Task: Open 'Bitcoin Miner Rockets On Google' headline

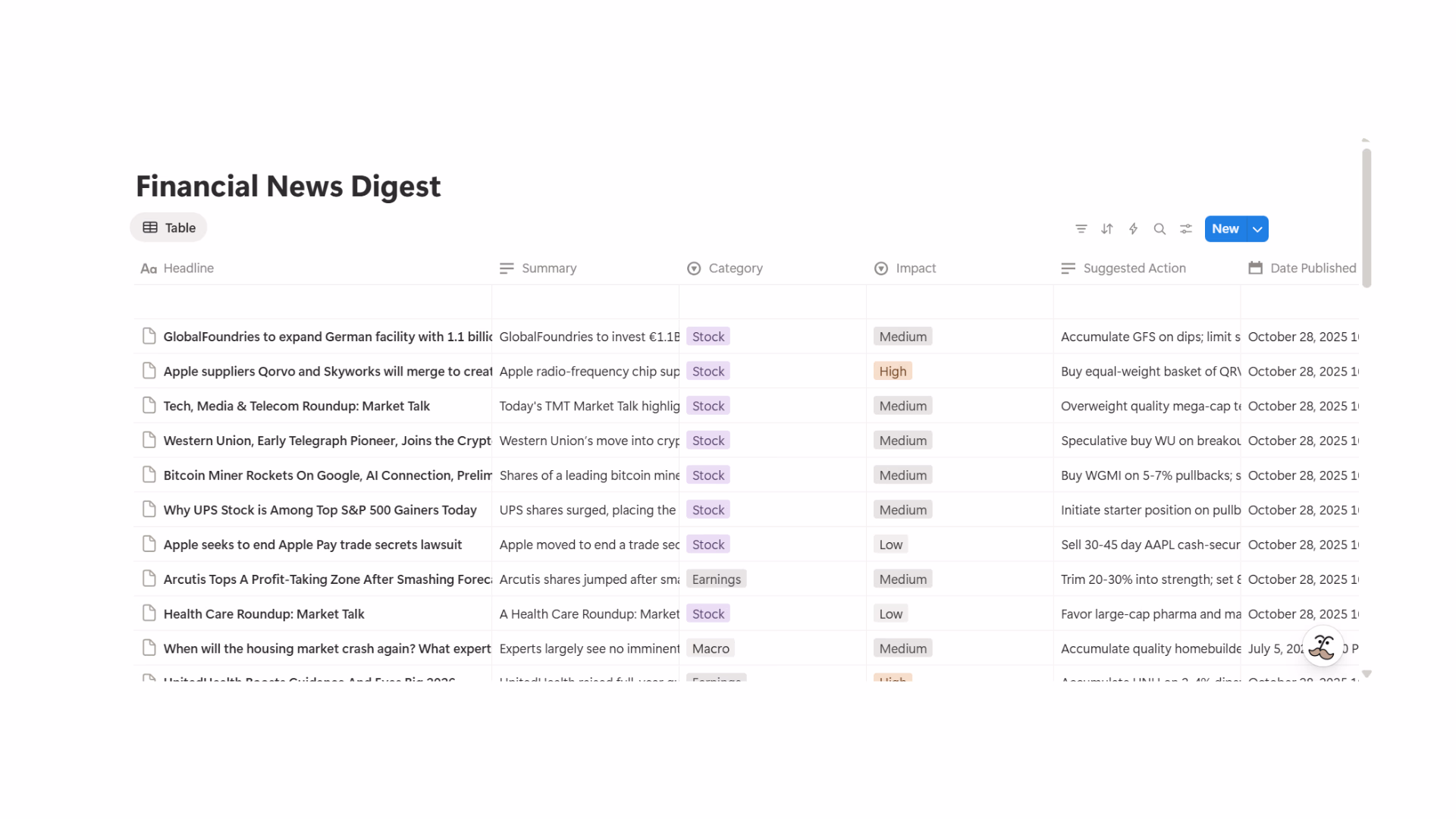Action: coord(328,475)
